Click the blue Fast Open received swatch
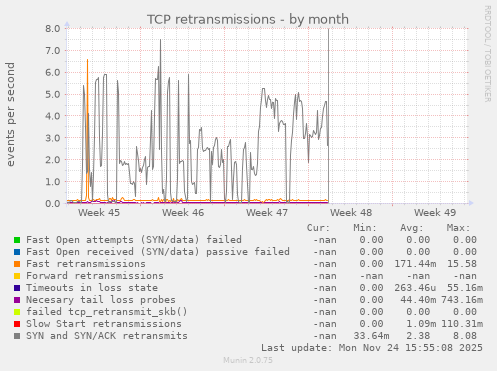This screenshot has height=371, width=497. 17,252
